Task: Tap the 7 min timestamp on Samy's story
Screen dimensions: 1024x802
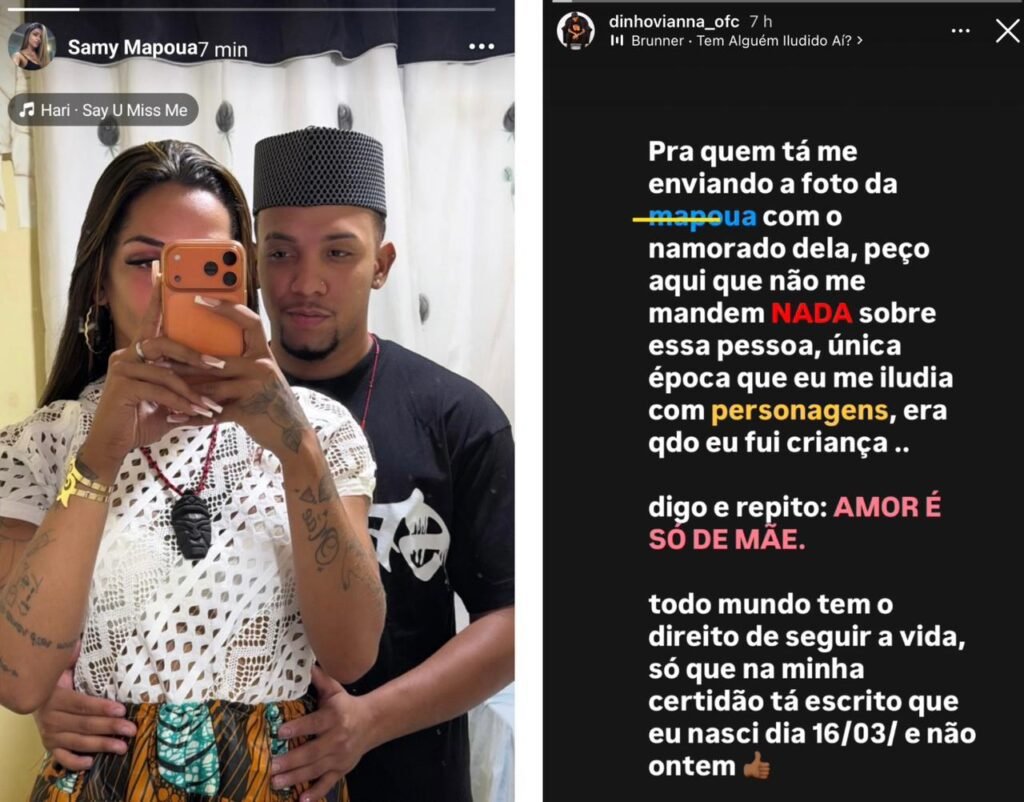Action: [223, 49]
